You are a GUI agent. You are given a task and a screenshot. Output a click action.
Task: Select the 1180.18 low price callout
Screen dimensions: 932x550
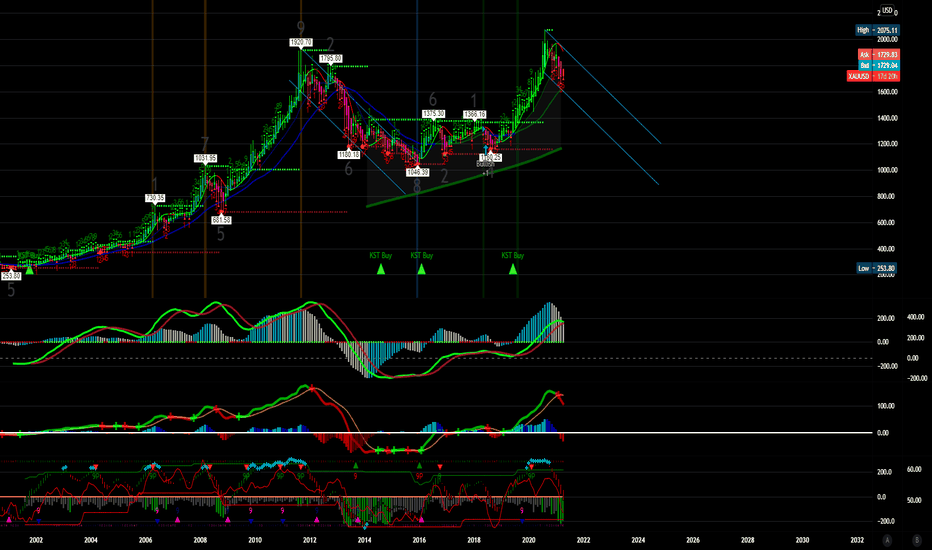pyautogui.click(x=349, y=155)
